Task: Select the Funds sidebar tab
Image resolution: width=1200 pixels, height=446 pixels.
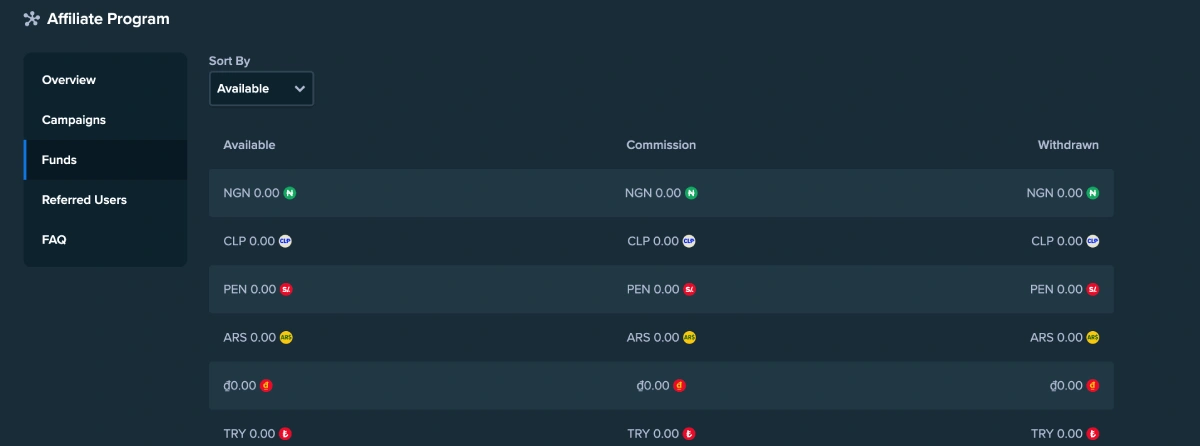Action: (x=60, y=160)
